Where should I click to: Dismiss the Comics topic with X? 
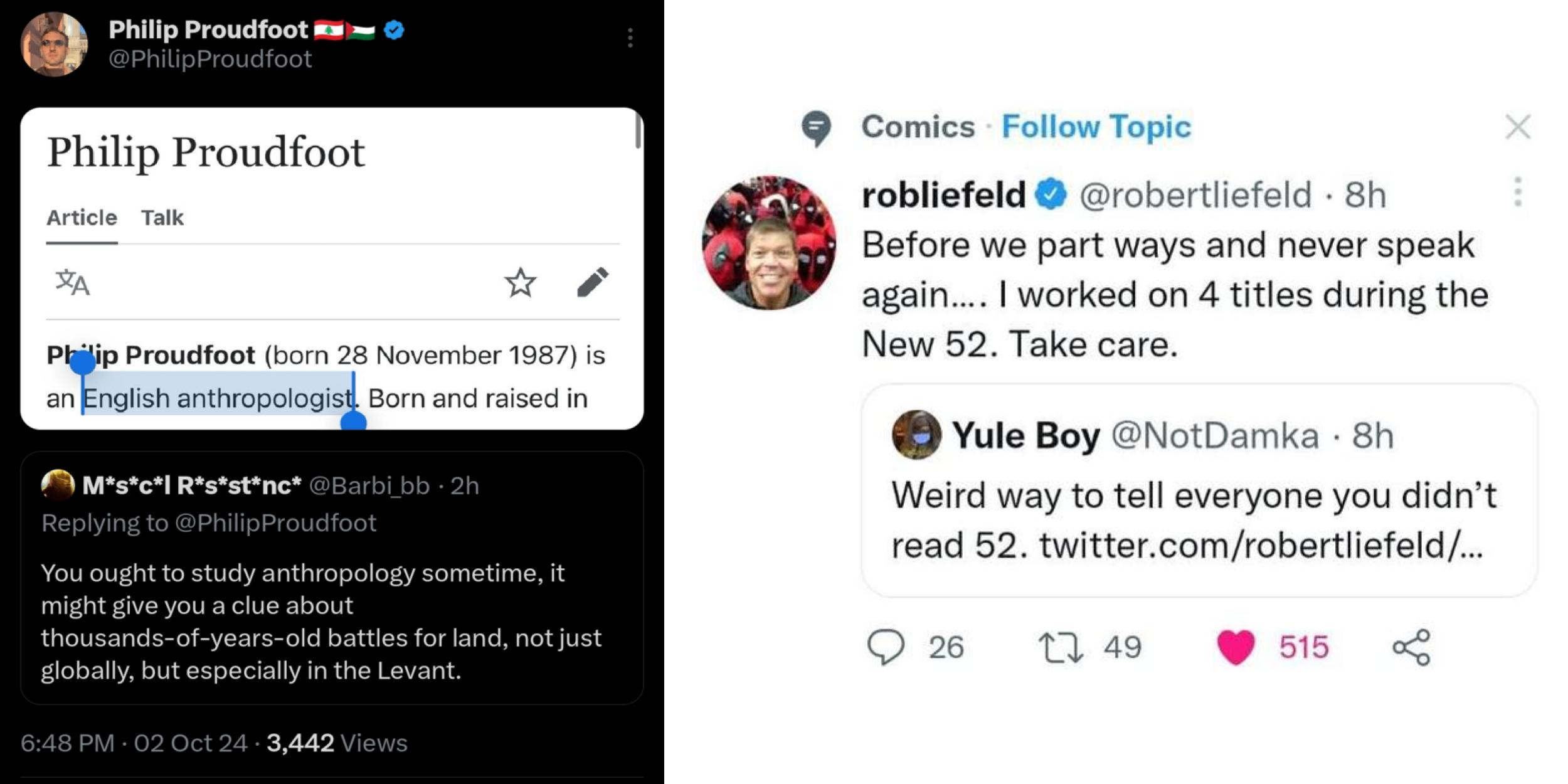coord(1518,127)
